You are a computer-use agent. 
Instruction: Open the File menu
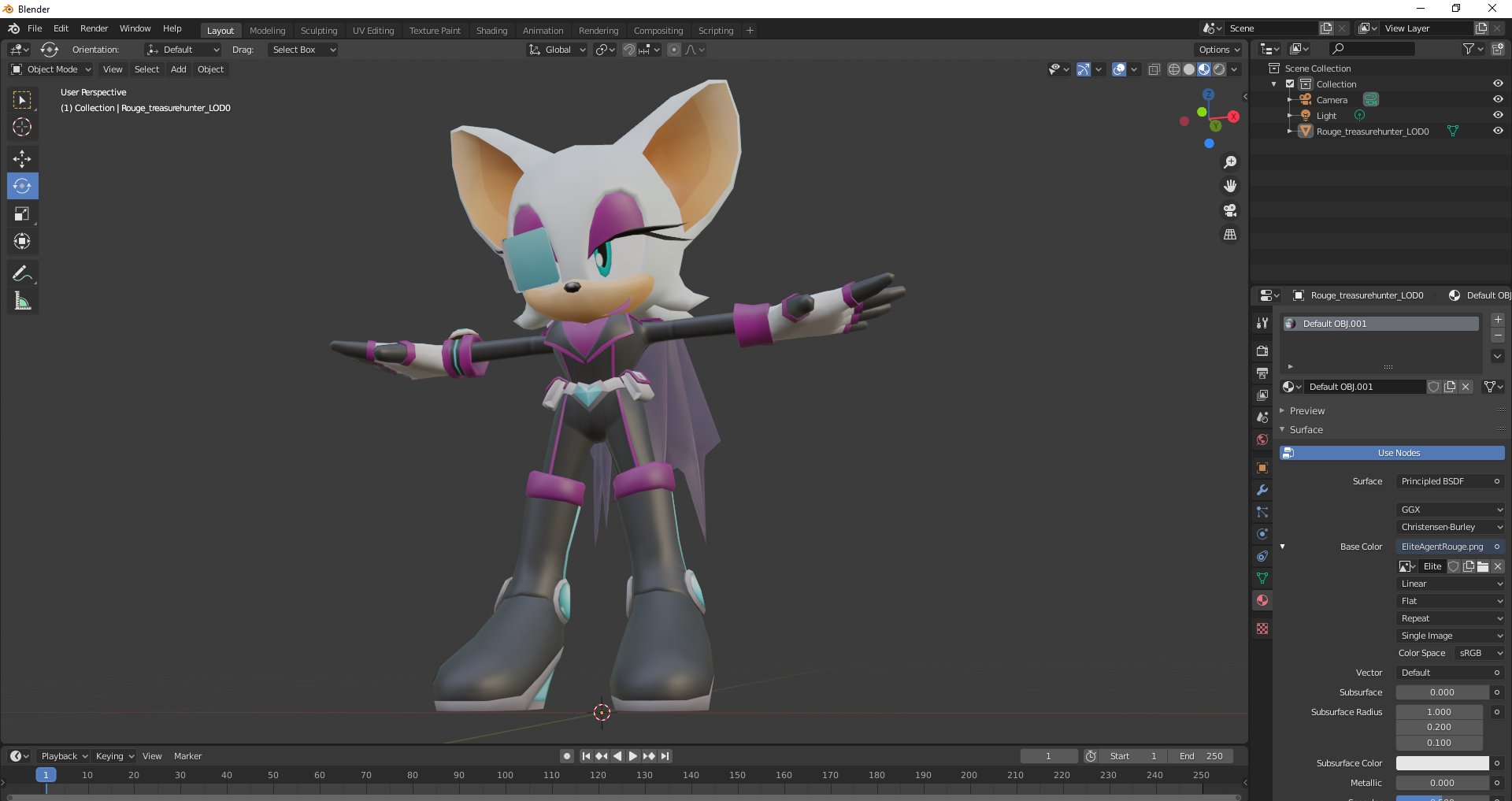[35, 28]
